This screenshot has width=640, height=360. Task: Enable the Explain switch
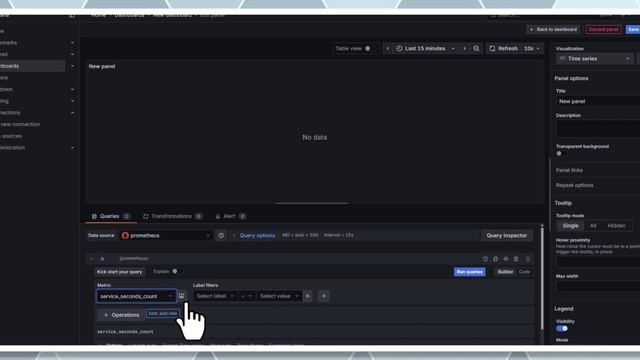(176, 271)
